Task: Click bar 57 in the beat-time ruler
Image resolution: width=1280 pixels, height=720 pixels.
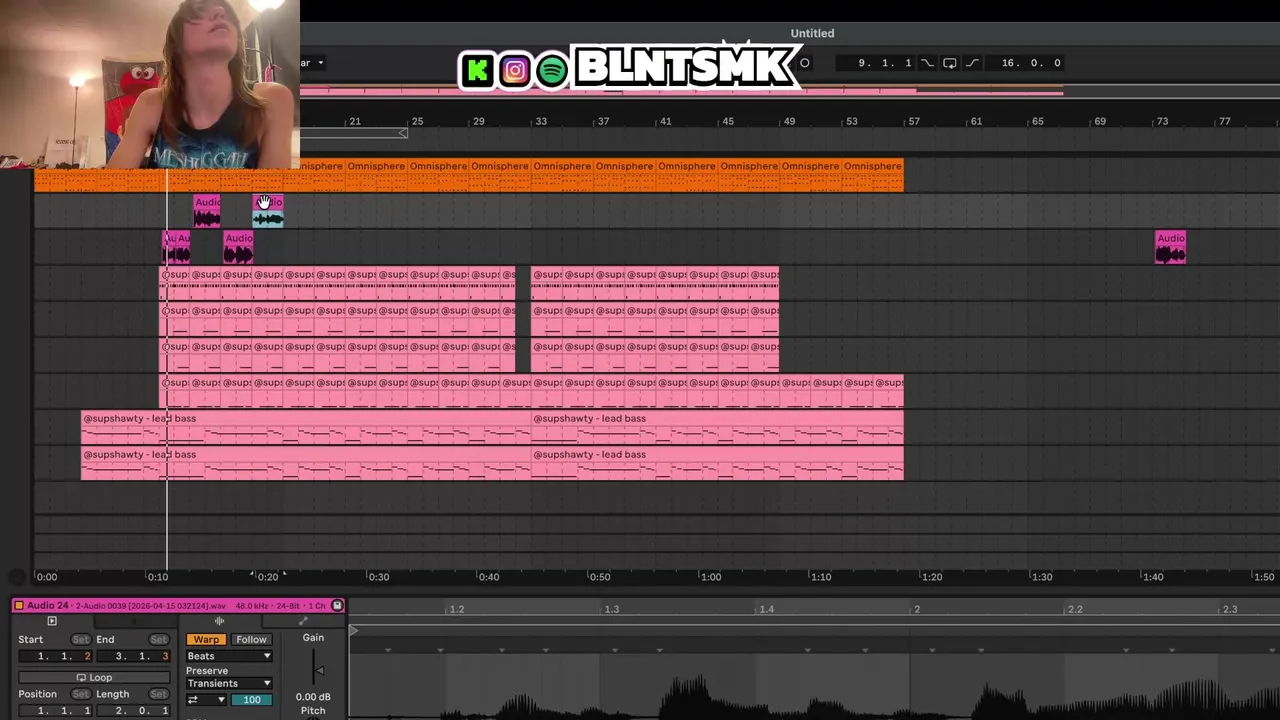Action: coord(913,121)
